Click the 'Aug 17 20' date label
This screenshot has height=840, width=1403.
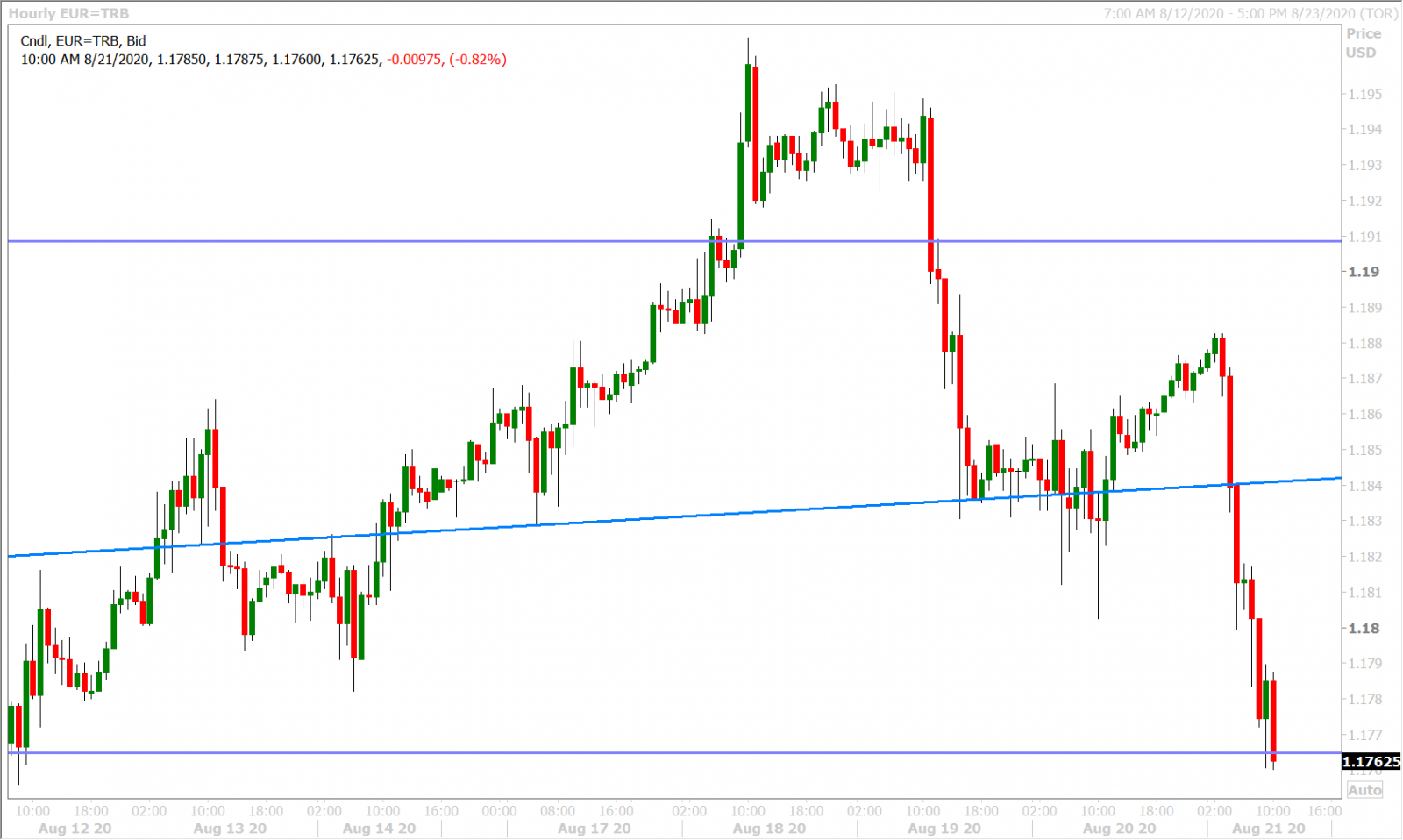595,829
